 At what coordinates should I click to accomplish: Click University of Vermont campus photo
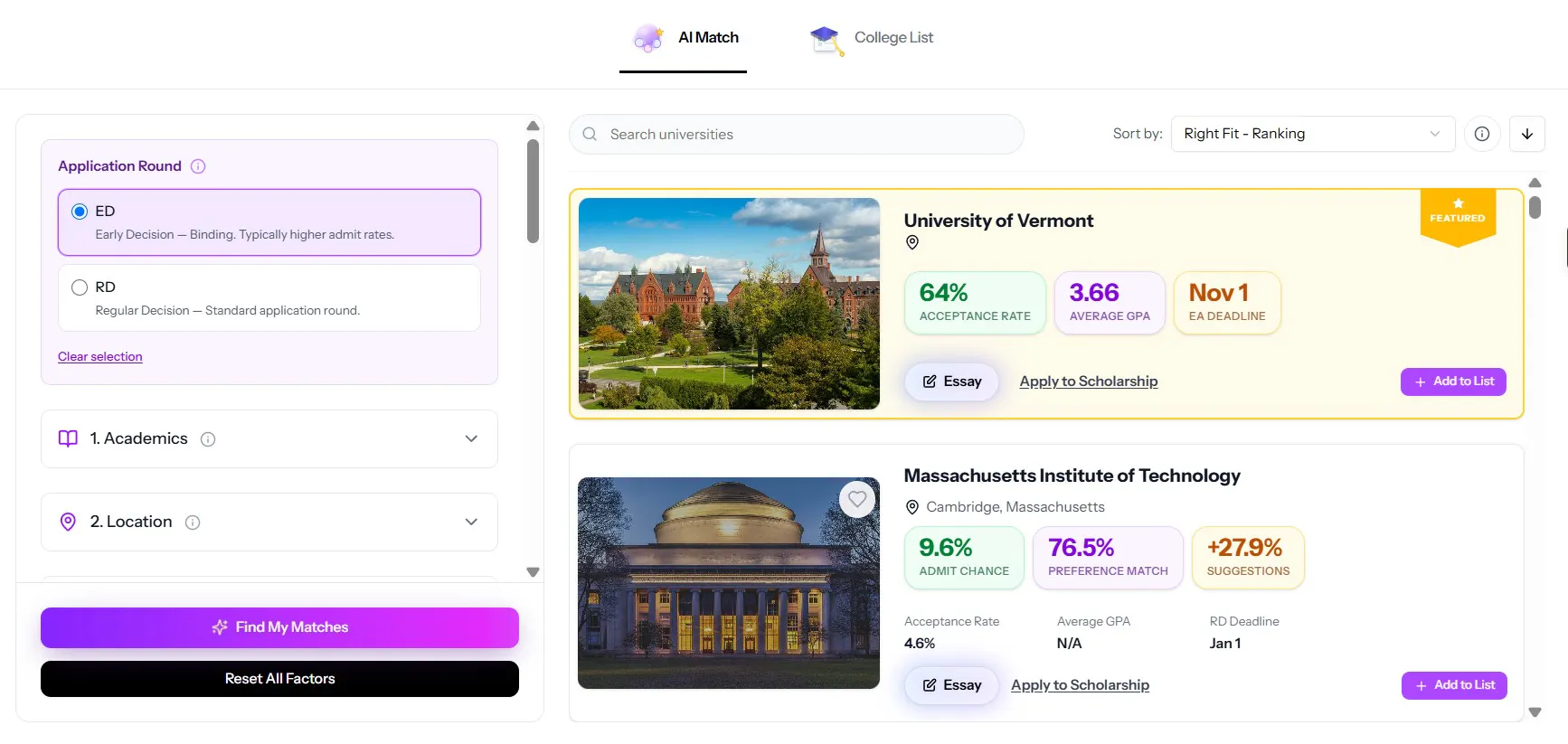729,304
